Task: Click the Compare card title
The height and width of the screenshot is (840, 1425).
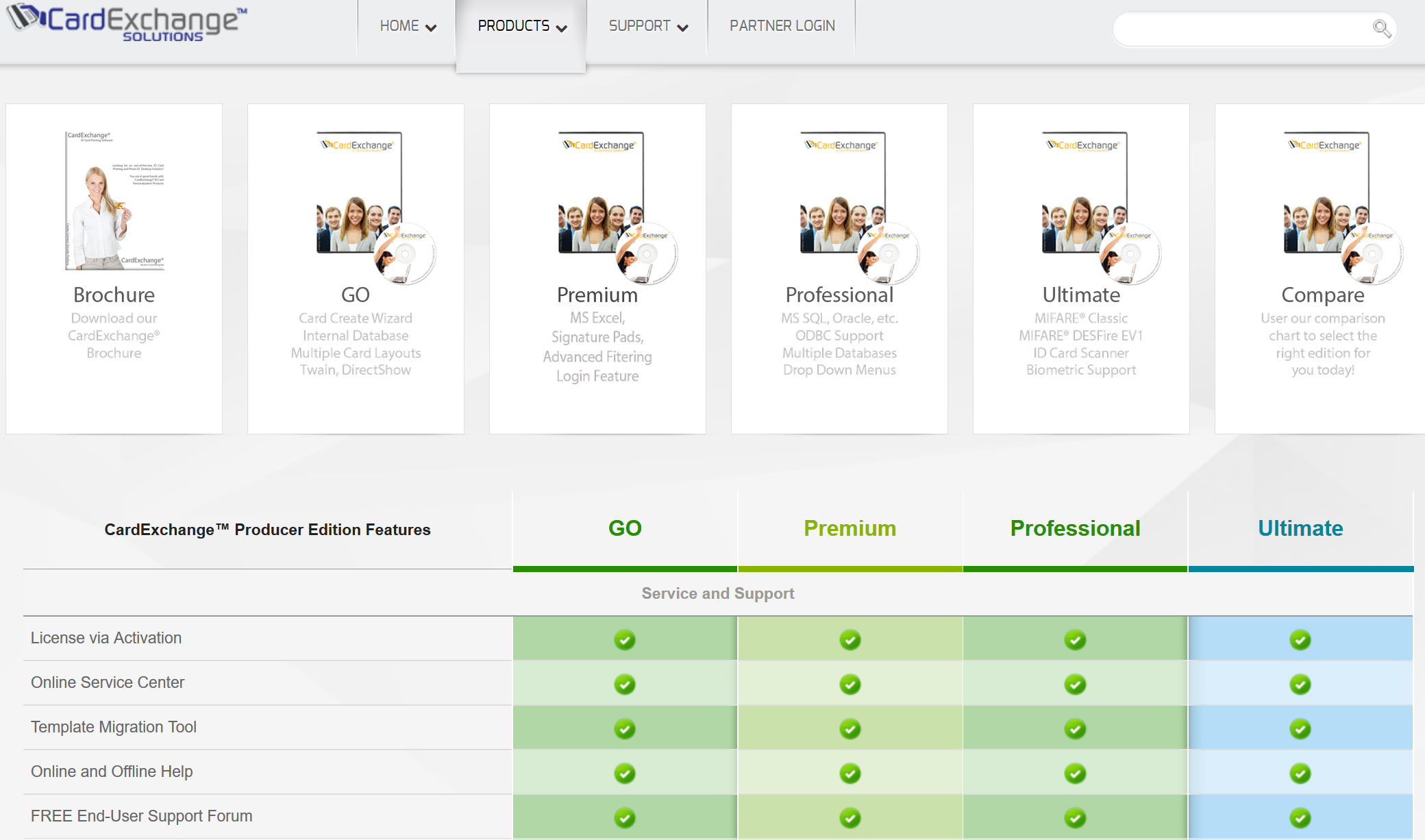Action: tap(1323, 295)
